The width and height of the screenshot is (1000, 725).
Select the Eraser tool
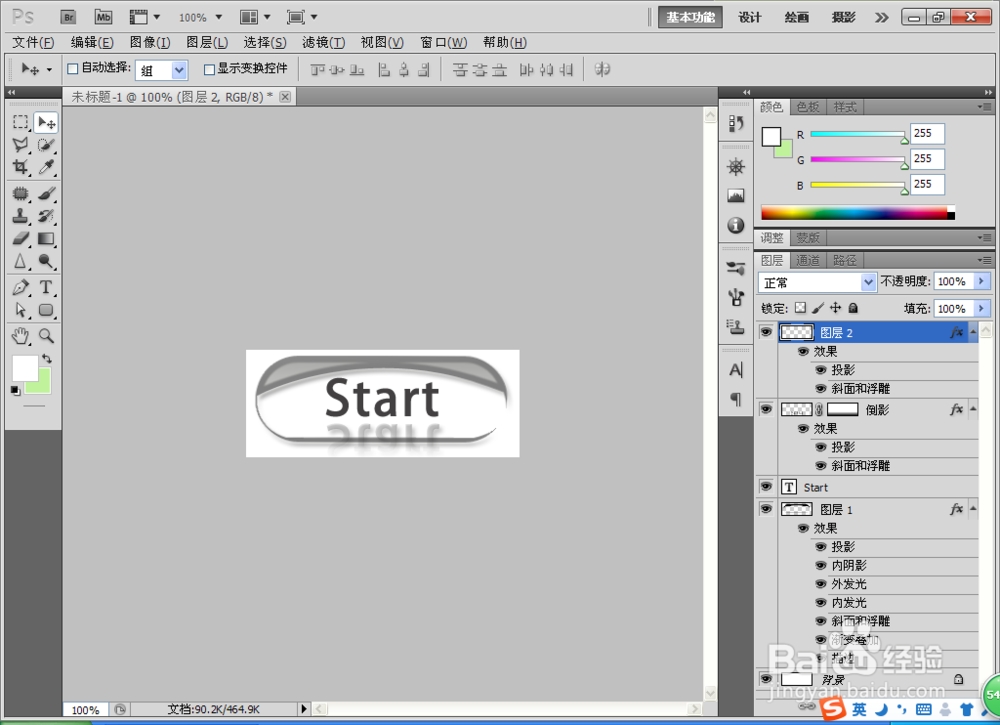pos(20,238)
